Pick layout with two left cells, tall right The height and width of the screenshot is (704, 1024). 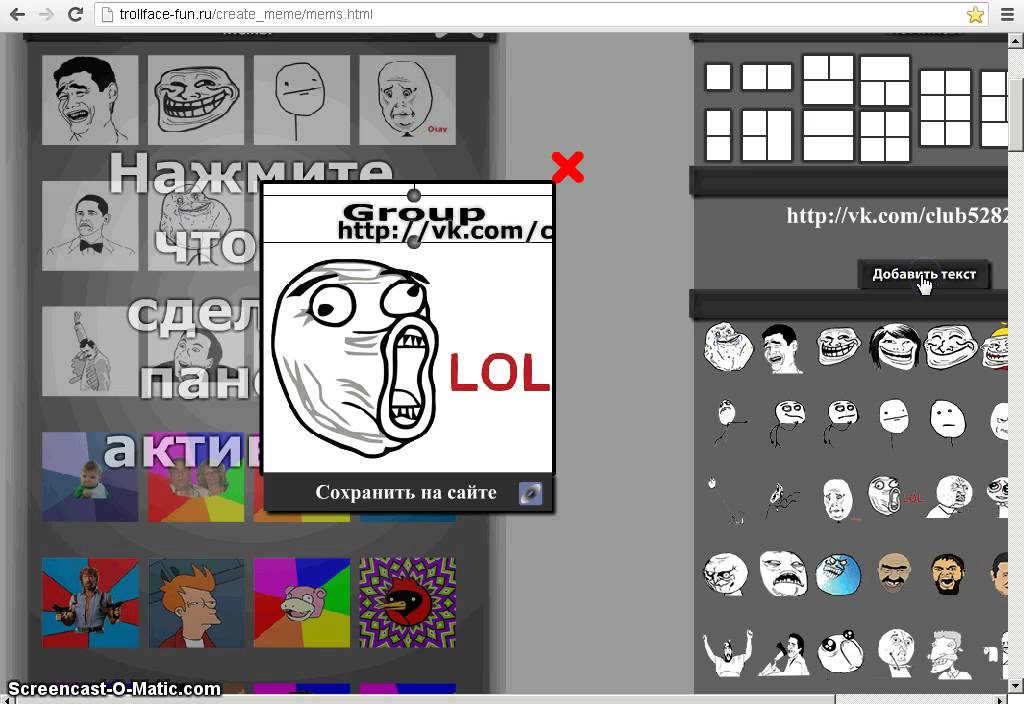[767, 135]
